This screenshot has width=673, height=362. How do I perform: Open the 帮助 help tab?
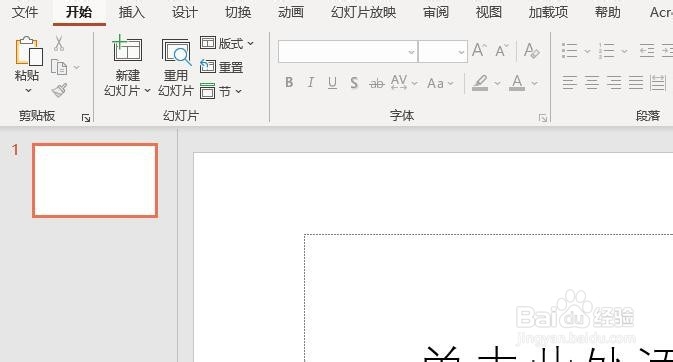coord(607,12)
